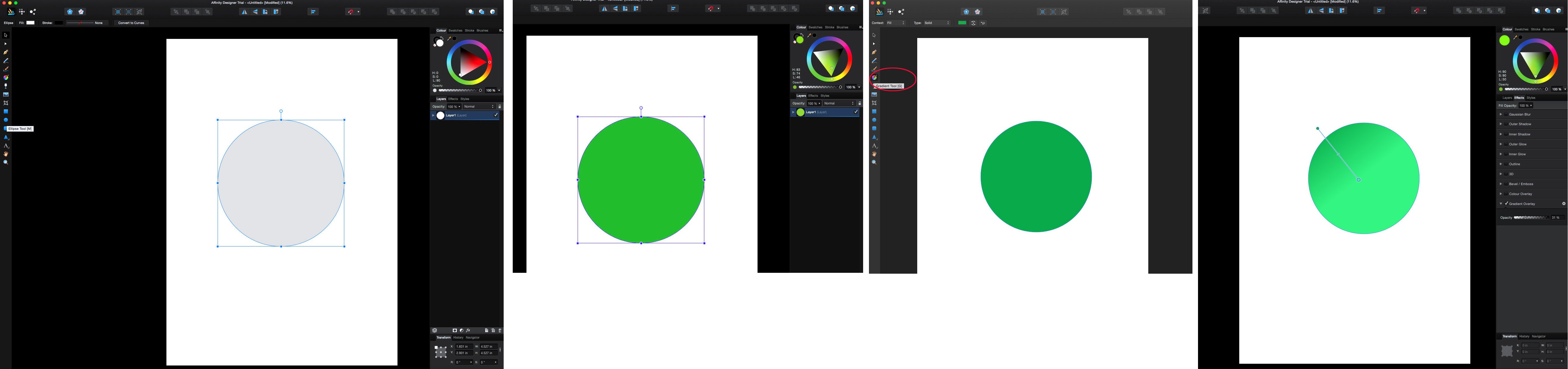1568x369 pixels.
Task: Toggle Layer1 visibility checkbox in first screenshot
Action: (x=495, y=115)
